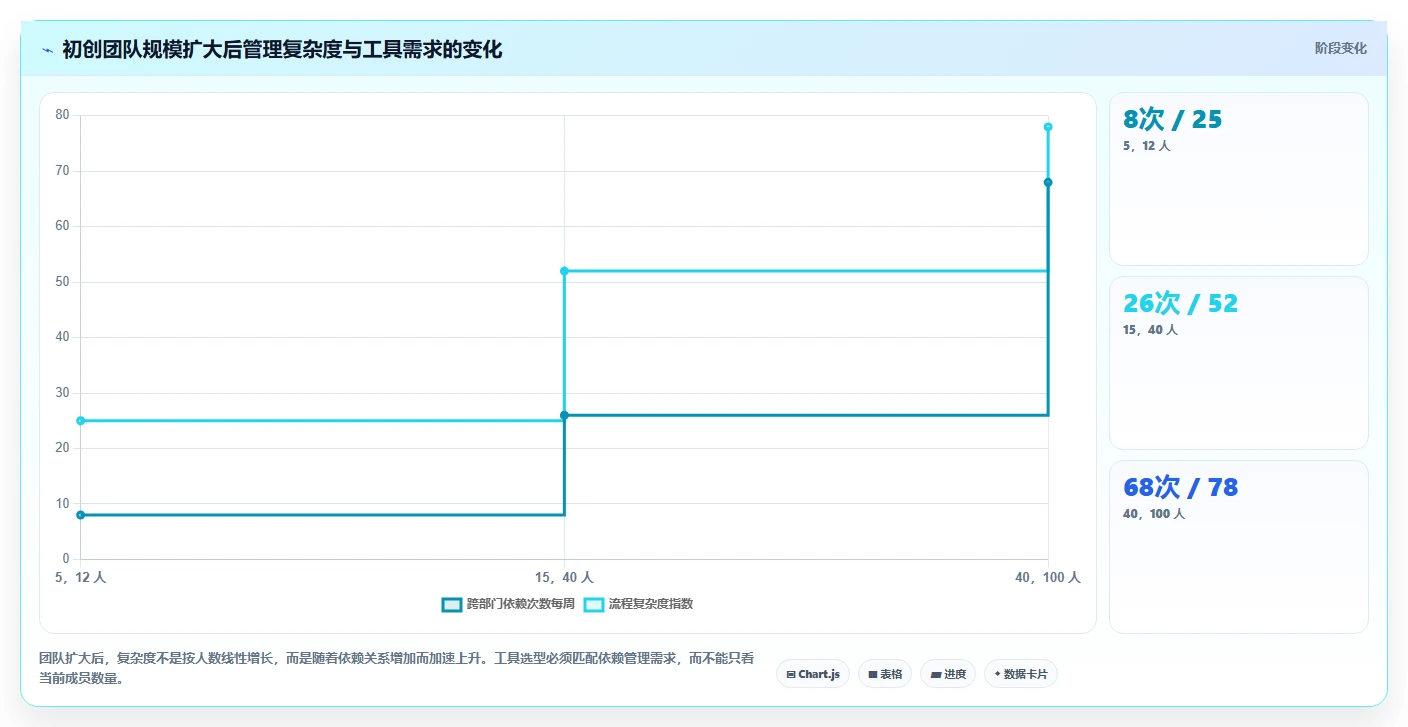
Task: Click the x-axis label 40，100 人
Action: [x=1048, y=577]
